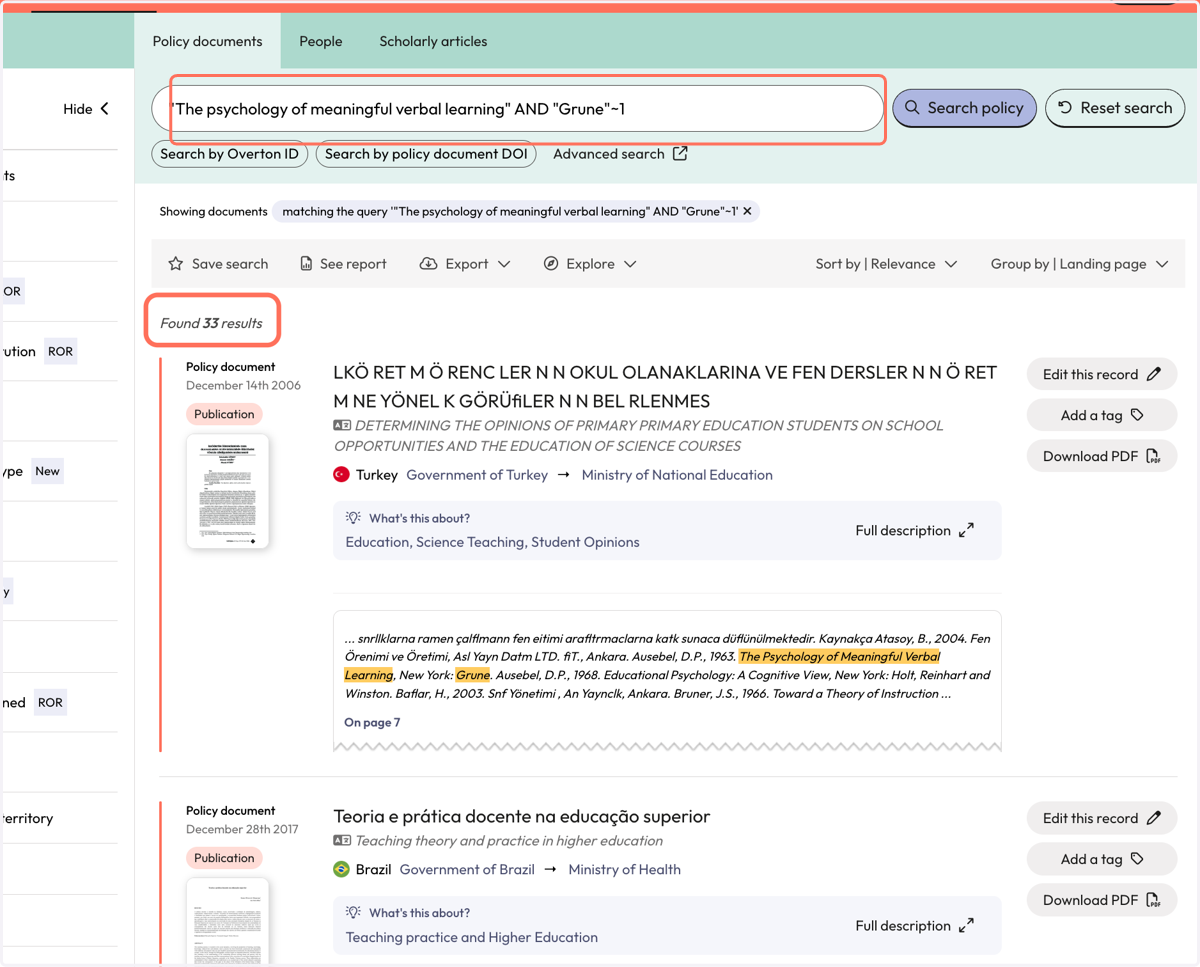The image size is (1200, 967).
Task: Click Add a tag for Brazil document
Action: tap(1101, 859)
